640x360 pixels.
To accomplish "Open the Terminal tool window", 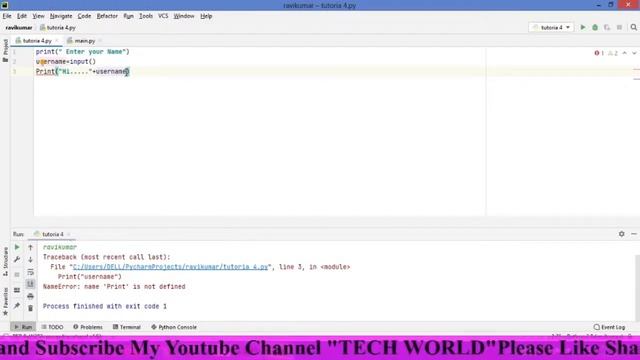I will pos(127,327).
